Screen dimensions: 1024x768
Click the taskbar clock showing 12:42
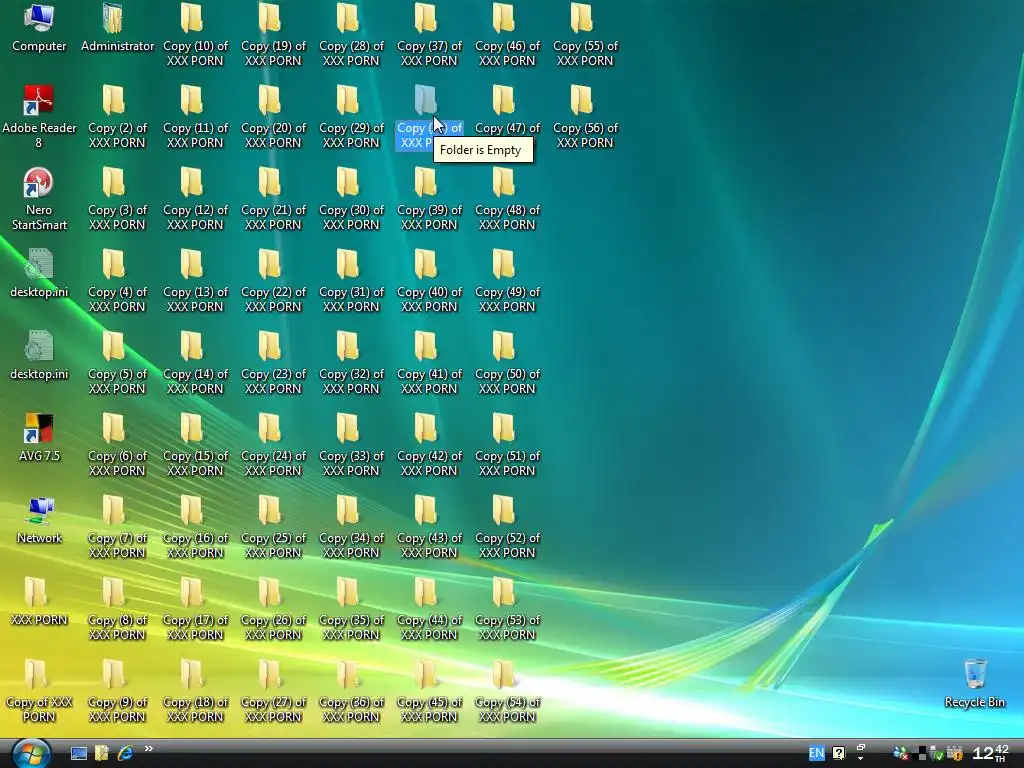(990, 753)
